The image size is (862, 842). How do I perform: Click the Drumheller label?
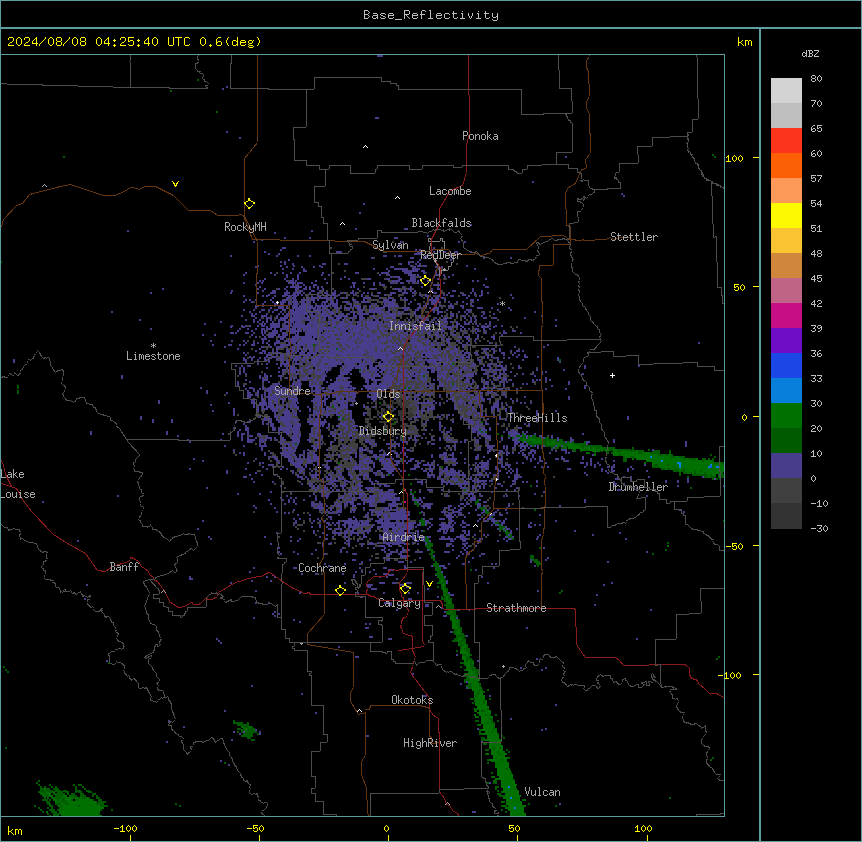coord(638,487)
